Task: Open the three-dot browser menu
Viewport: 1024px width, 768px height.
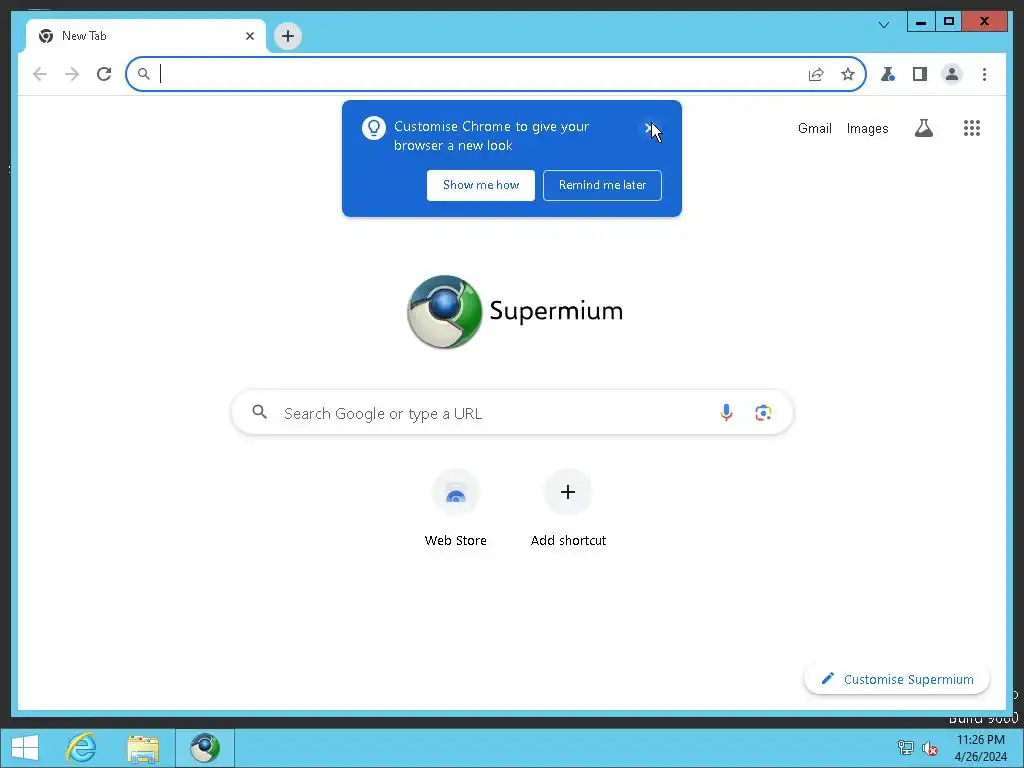Action: click(984, 74)
